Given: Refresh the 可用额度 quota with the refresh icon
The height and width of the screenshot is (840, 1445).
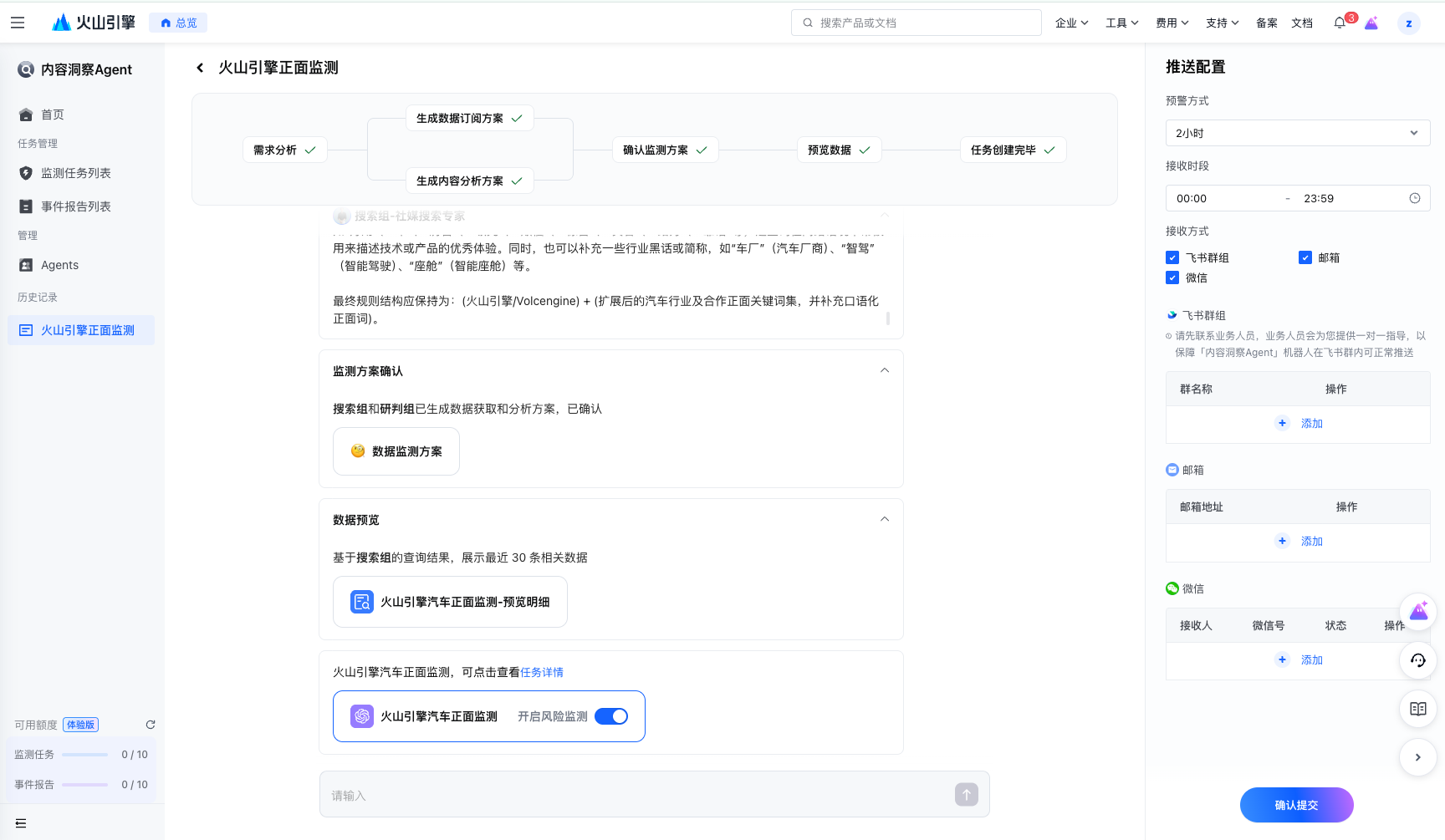Looking at the screenshot, I should (151, 725).
